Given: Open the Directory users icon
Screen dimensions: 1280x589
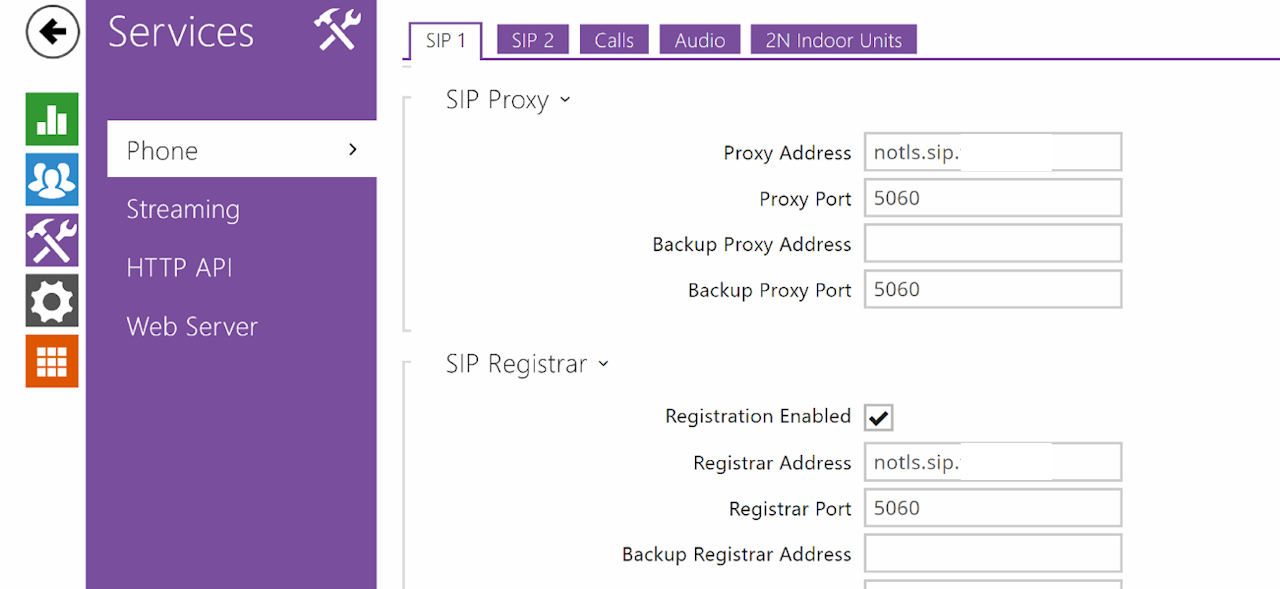Looking at the screenshot, I should (52, 180).
